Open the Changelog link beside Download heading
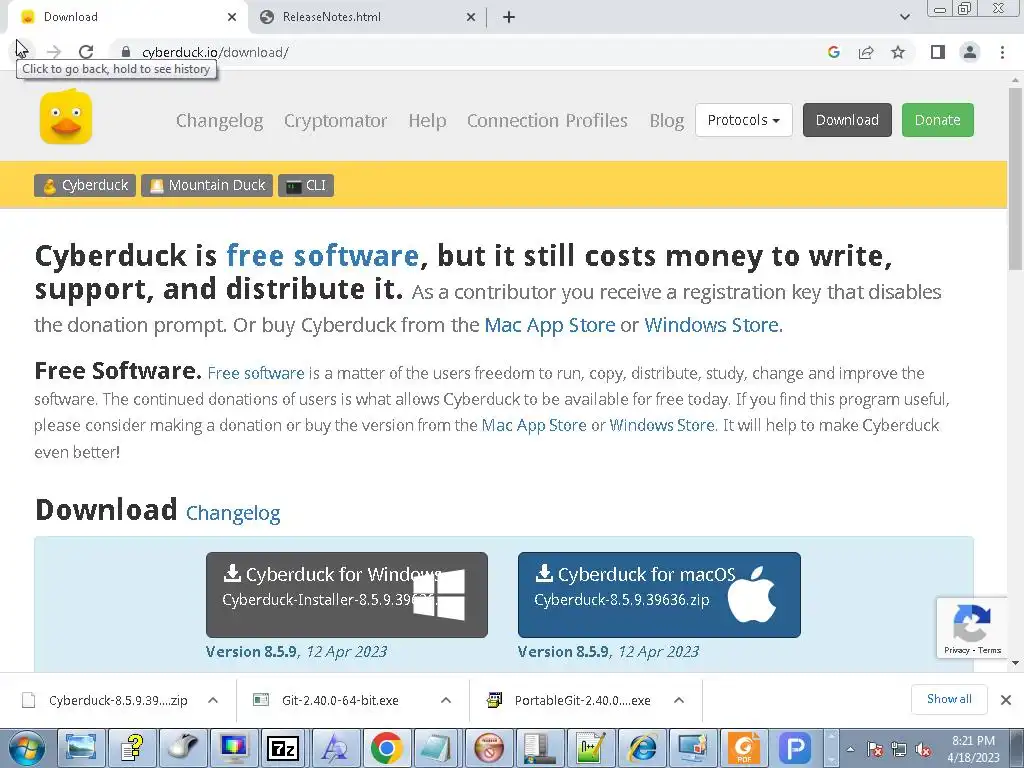 (233, 513)
